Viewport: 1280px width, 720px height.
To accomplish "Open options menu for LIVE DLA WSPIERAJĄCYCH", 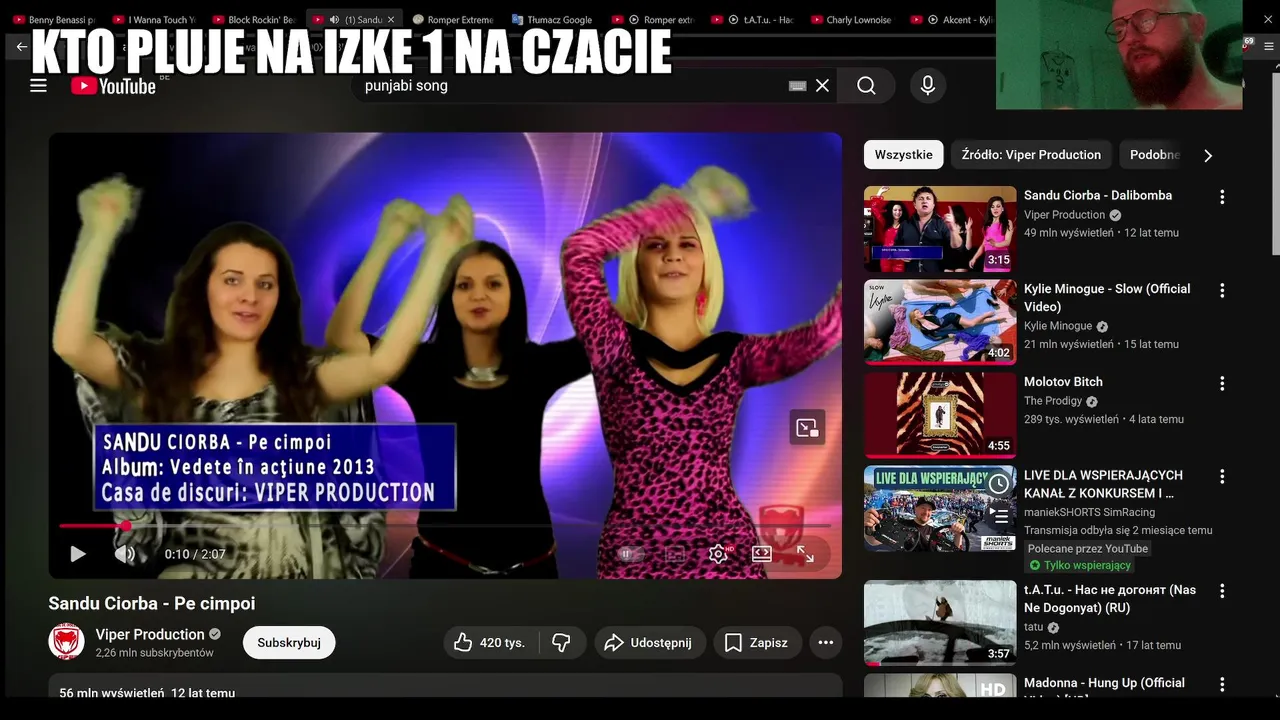I will [x=1221, y=477].
